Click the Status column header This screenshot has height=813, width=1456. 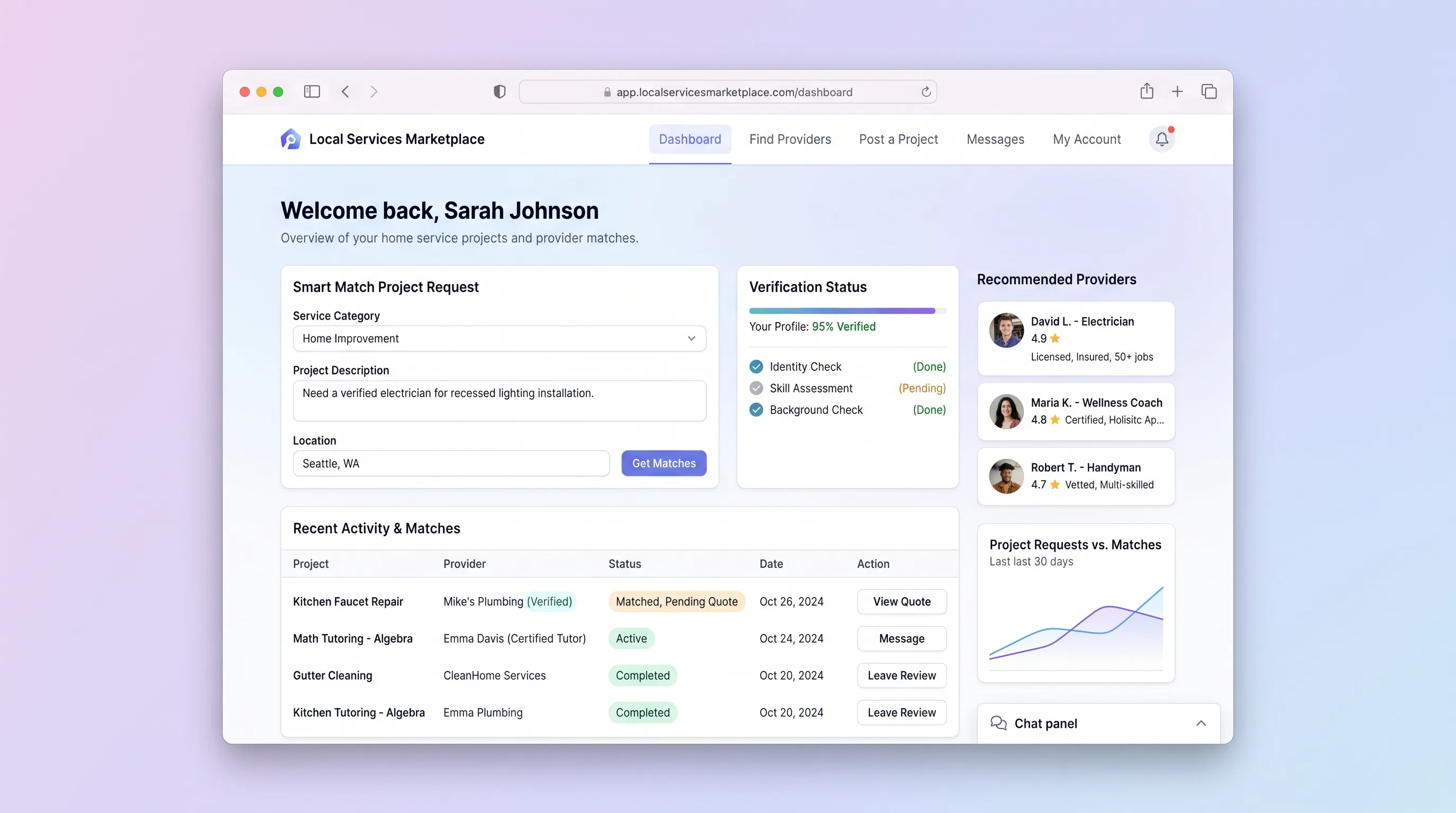click(624, 564)
